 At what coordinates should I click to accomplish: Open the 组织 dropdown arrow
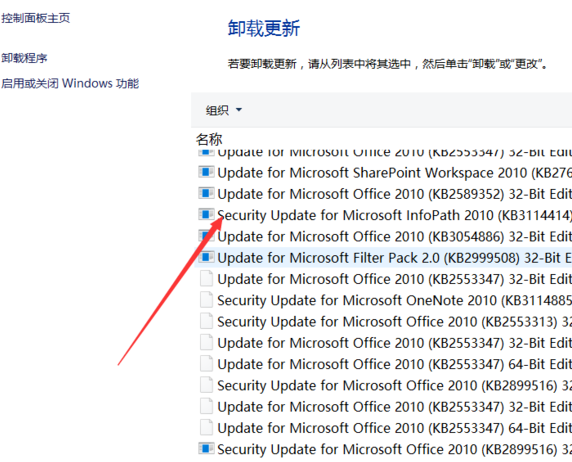point(239,109)
